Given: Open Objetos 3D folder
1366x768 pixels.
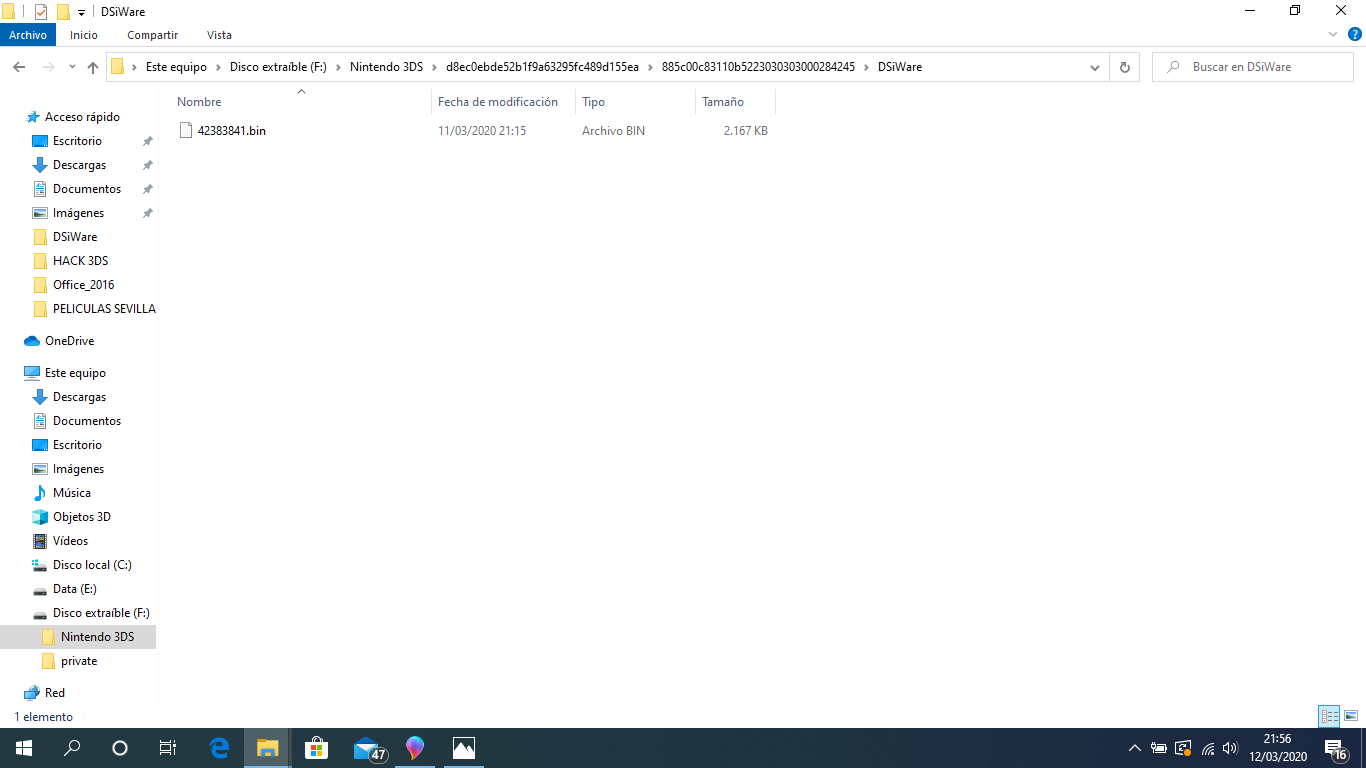Looking at the screenshot, I should point(82,517).
